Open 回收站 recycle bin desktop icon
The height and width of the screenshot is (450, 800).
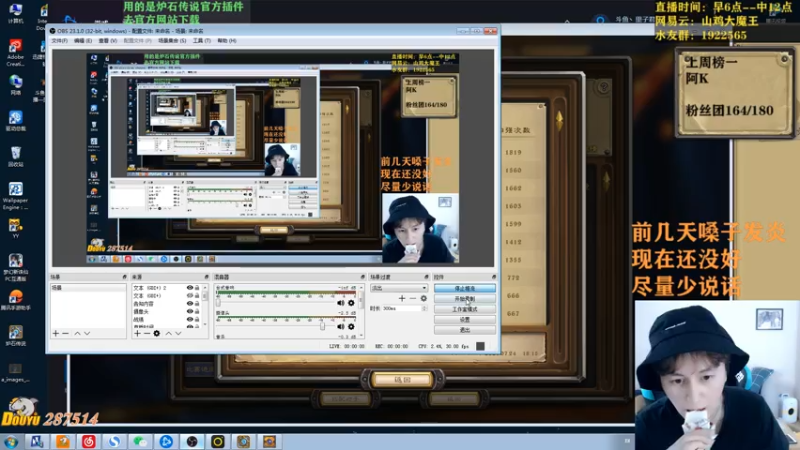click(15, 157)
